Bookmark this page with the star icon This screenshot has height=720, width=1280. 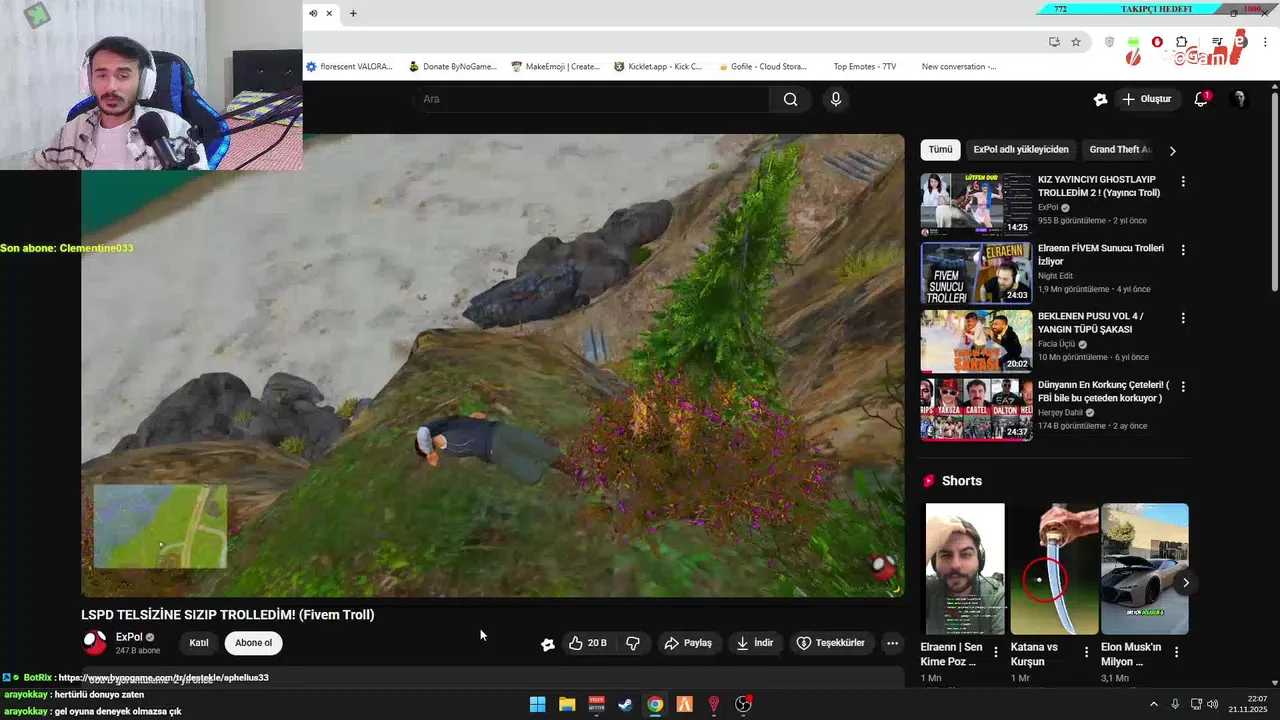coord(1076,42)
